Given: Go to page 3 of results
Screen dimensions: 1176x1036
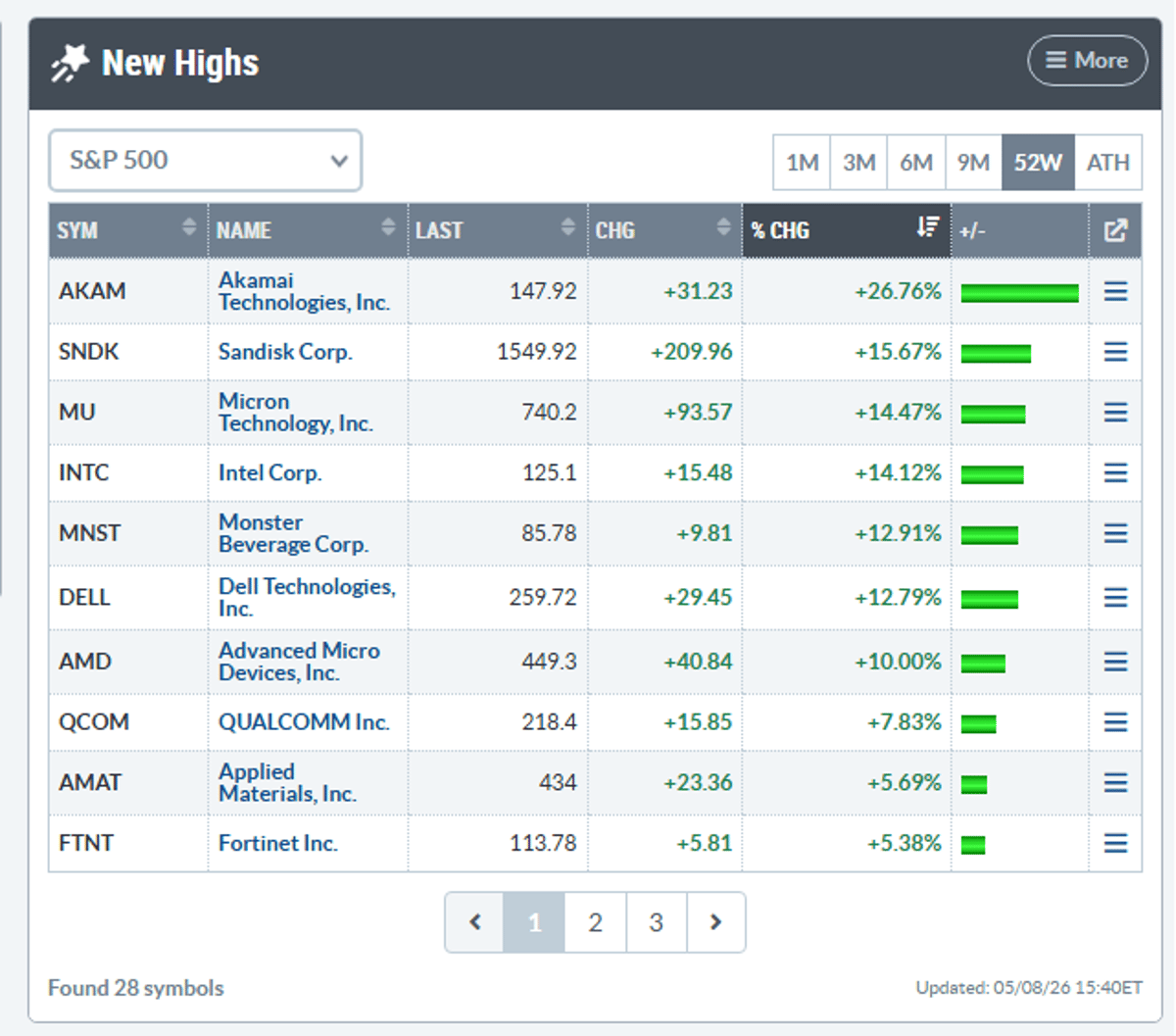Looking at the screenshot, I should click(x=656, y=922).
